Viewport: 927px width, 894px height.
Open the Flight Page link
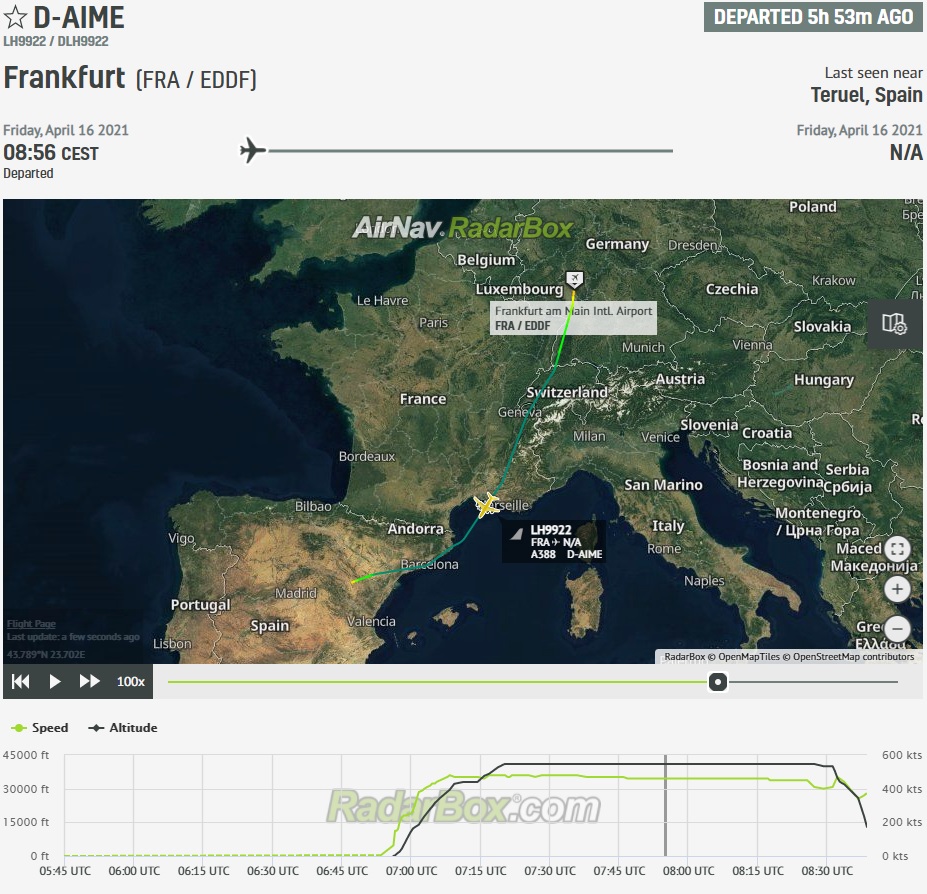(x=31, y=624)
